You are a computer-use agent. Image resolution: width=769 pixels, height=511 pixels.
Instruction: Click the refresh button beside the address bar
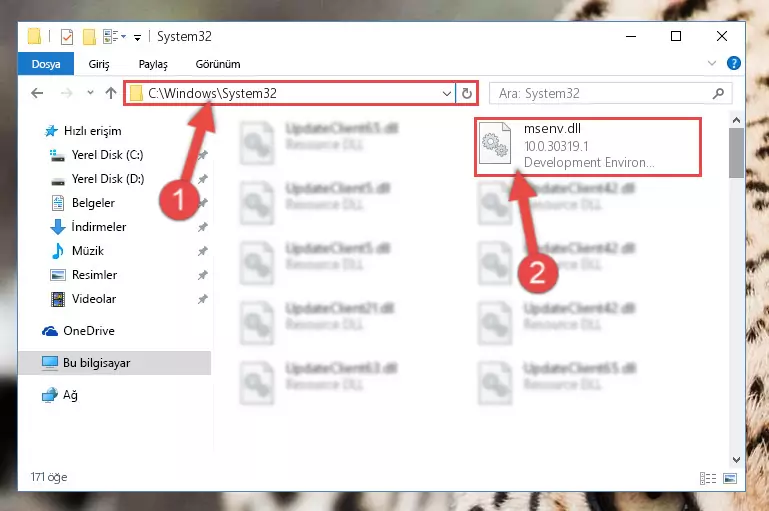[466, 93]
